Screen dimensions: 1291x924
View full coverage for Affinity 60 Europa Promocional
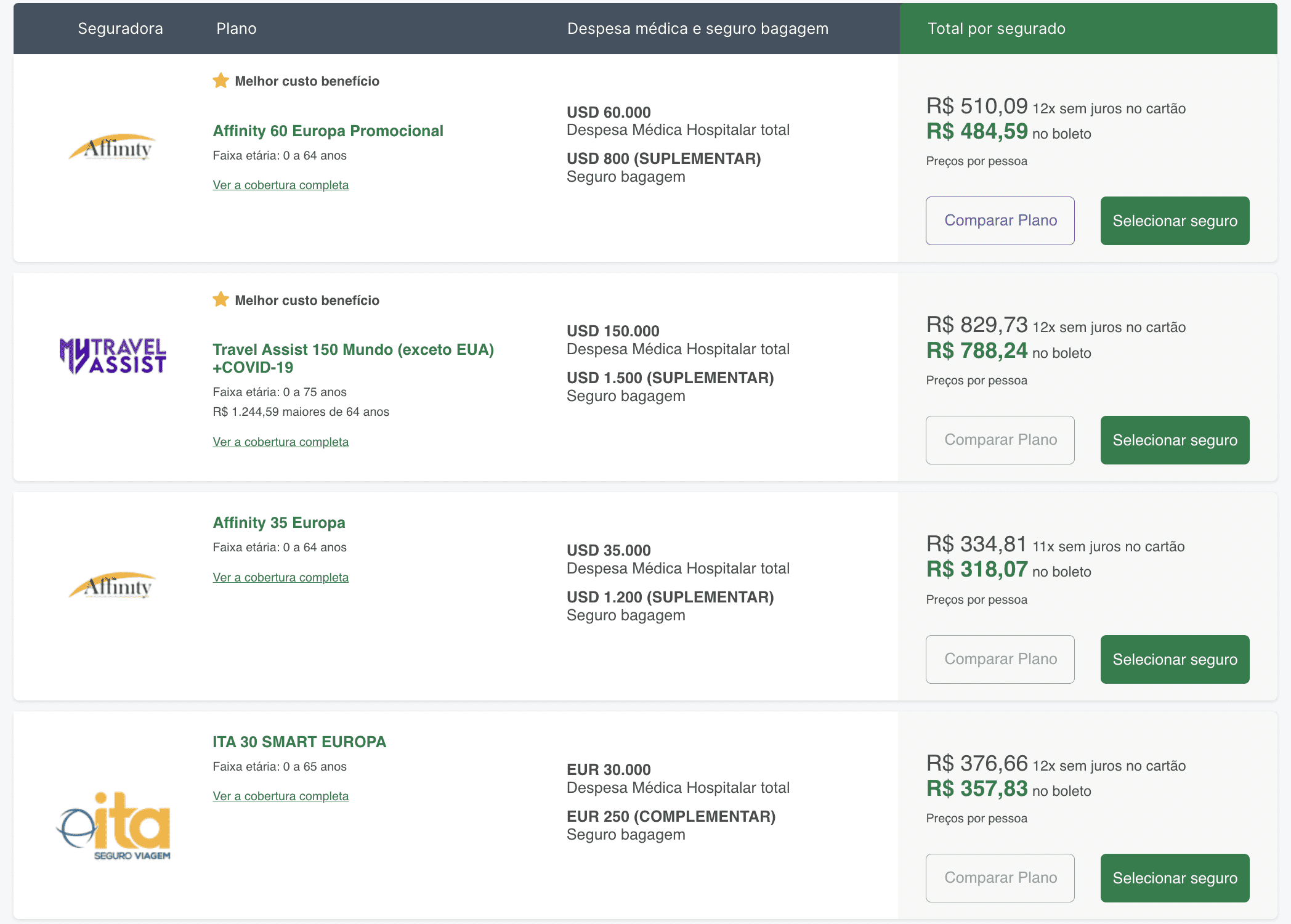[x=281, y=185]
